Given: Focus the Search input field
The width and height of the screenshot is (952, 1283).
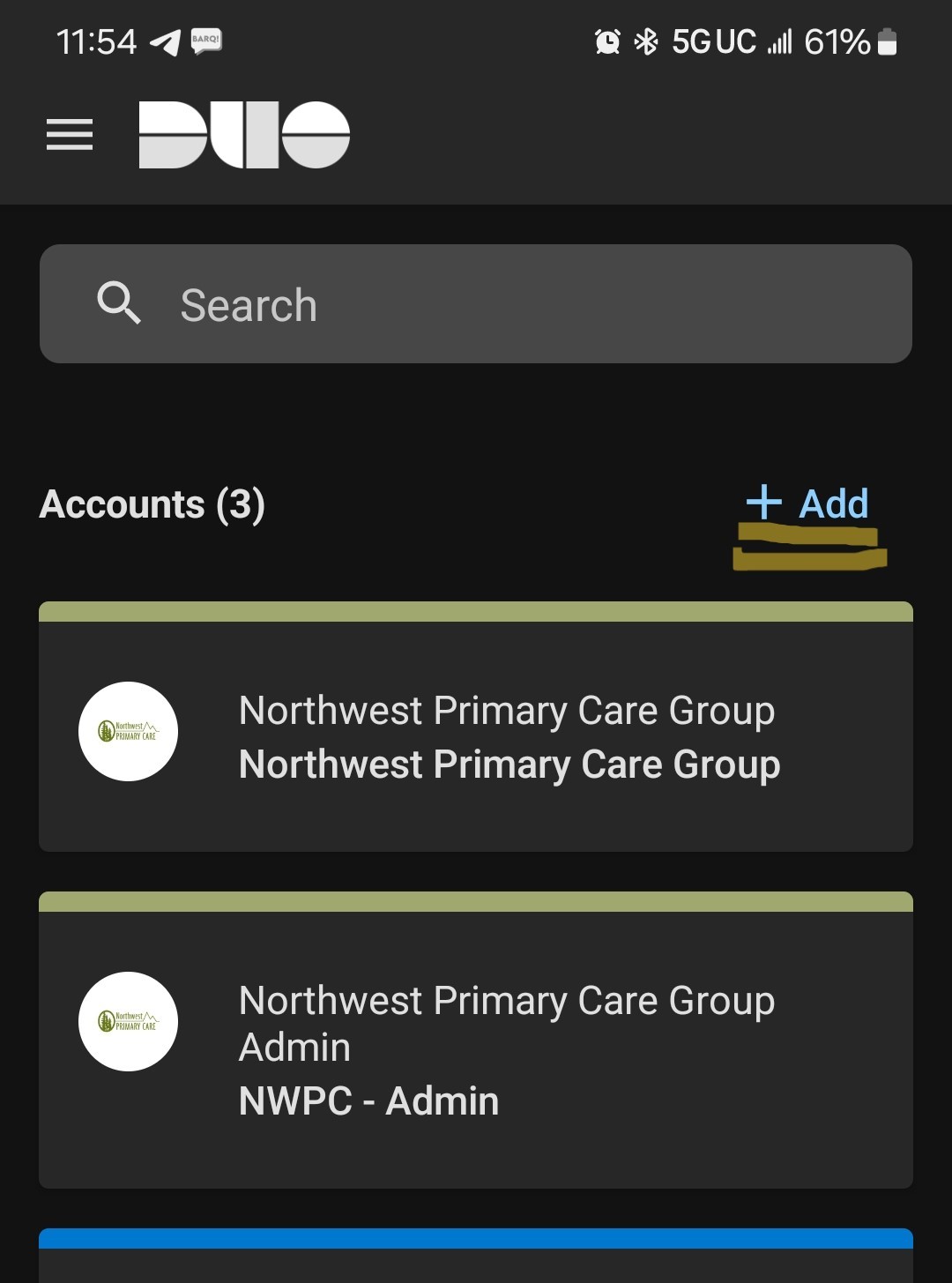Looking at the screenshot, I should 476,303.
